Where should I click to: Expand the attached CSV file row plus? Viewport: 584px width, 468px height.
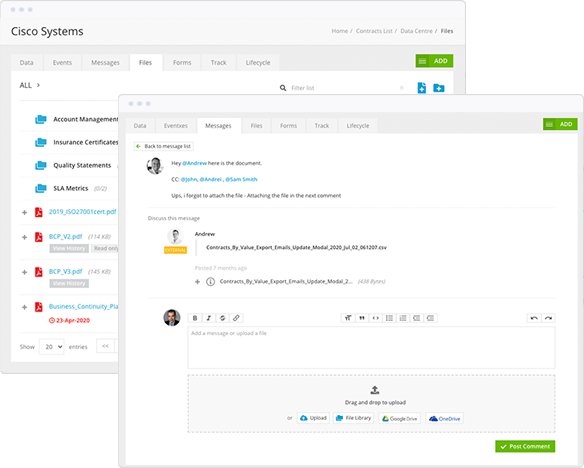[197, 281]
